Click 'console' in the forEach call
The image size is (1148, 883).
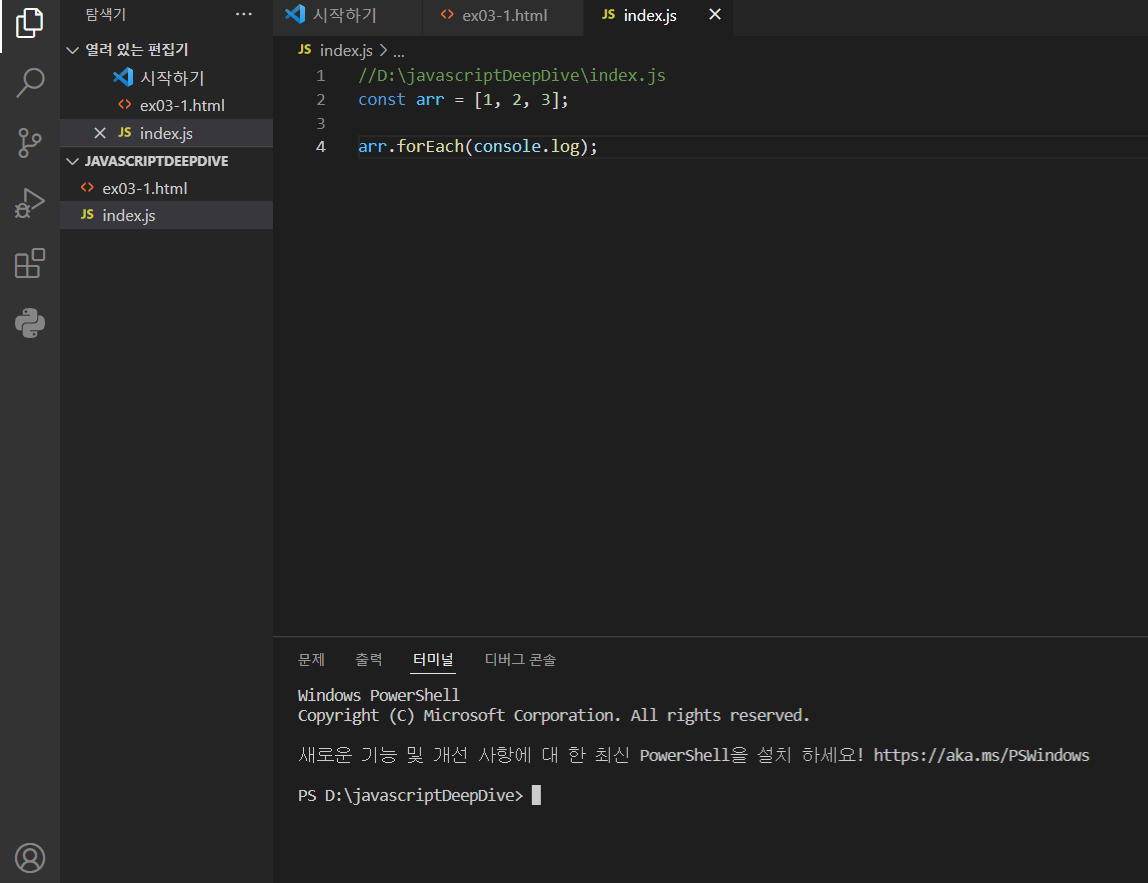point(507,146)
